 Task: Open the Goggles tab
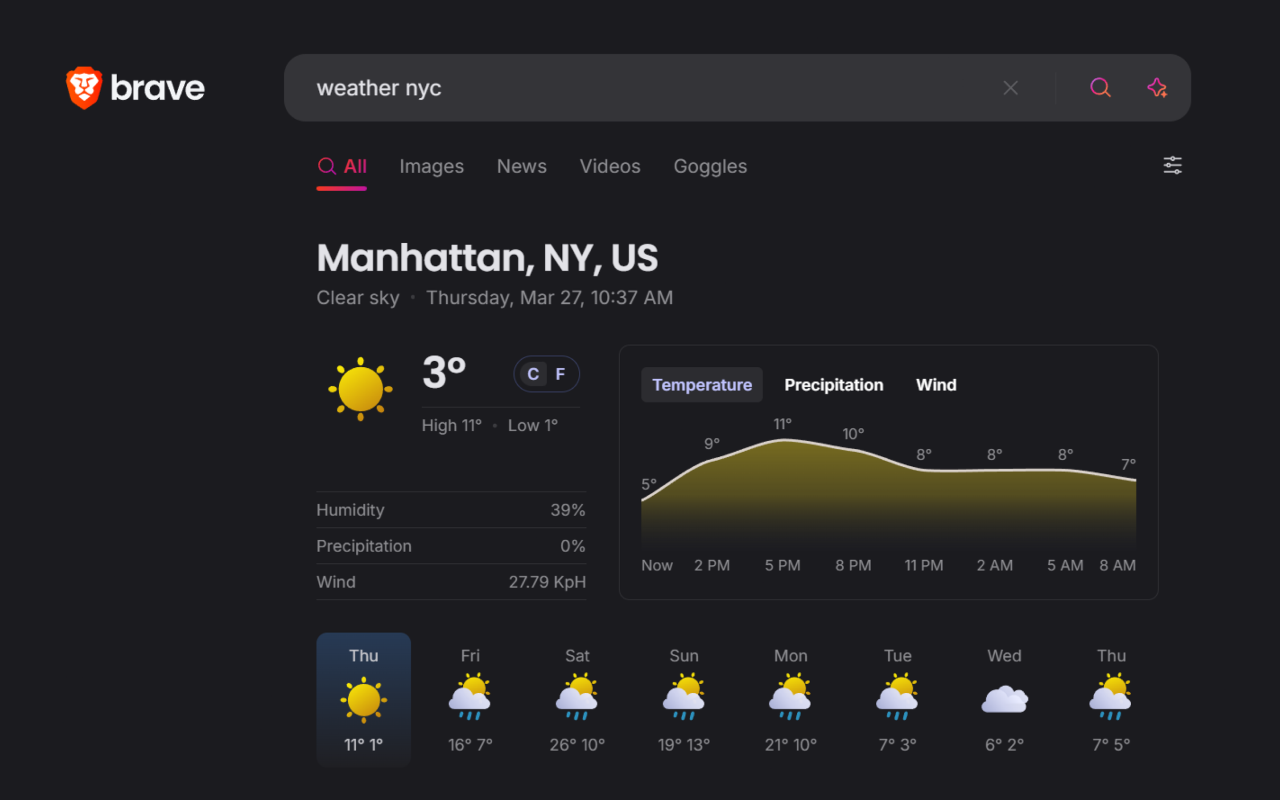click(x=710, y=167)
